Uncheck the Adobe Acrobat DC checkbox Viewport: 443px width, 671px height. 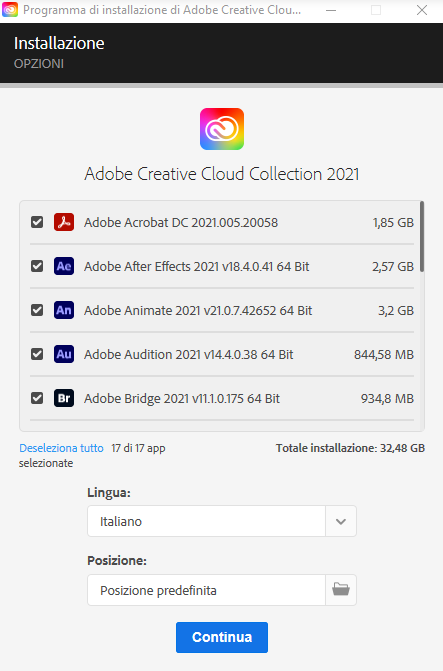pyautogui.click(x=37, y=222)
